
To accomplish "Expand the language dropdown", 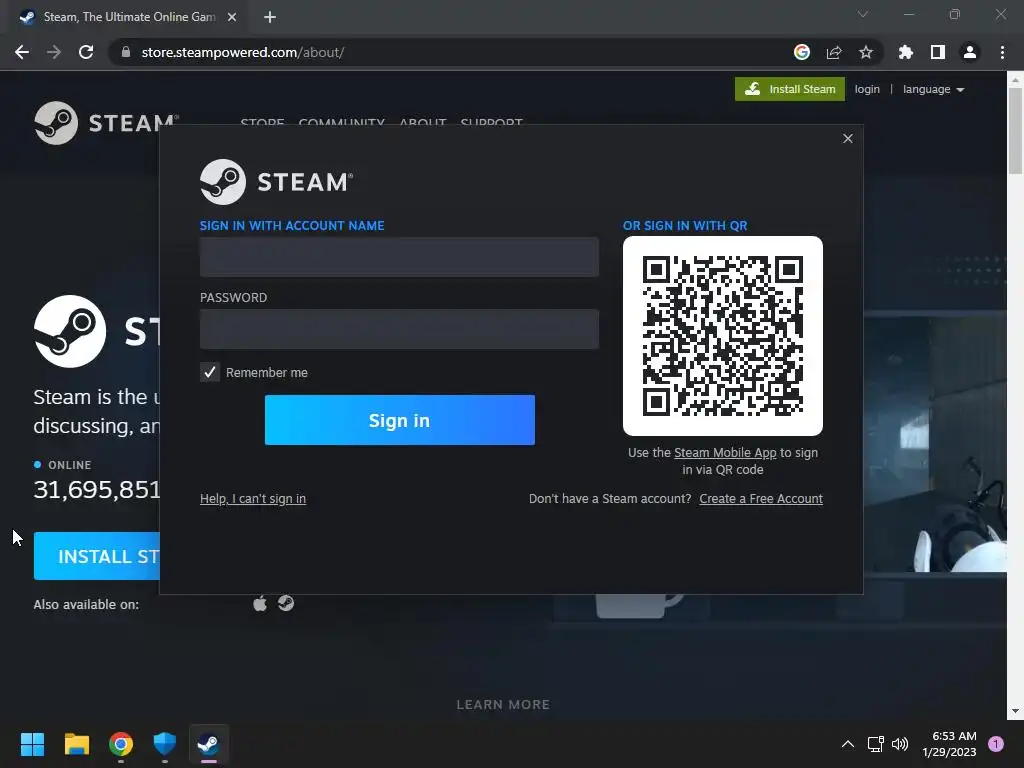I will coord(933,89).
